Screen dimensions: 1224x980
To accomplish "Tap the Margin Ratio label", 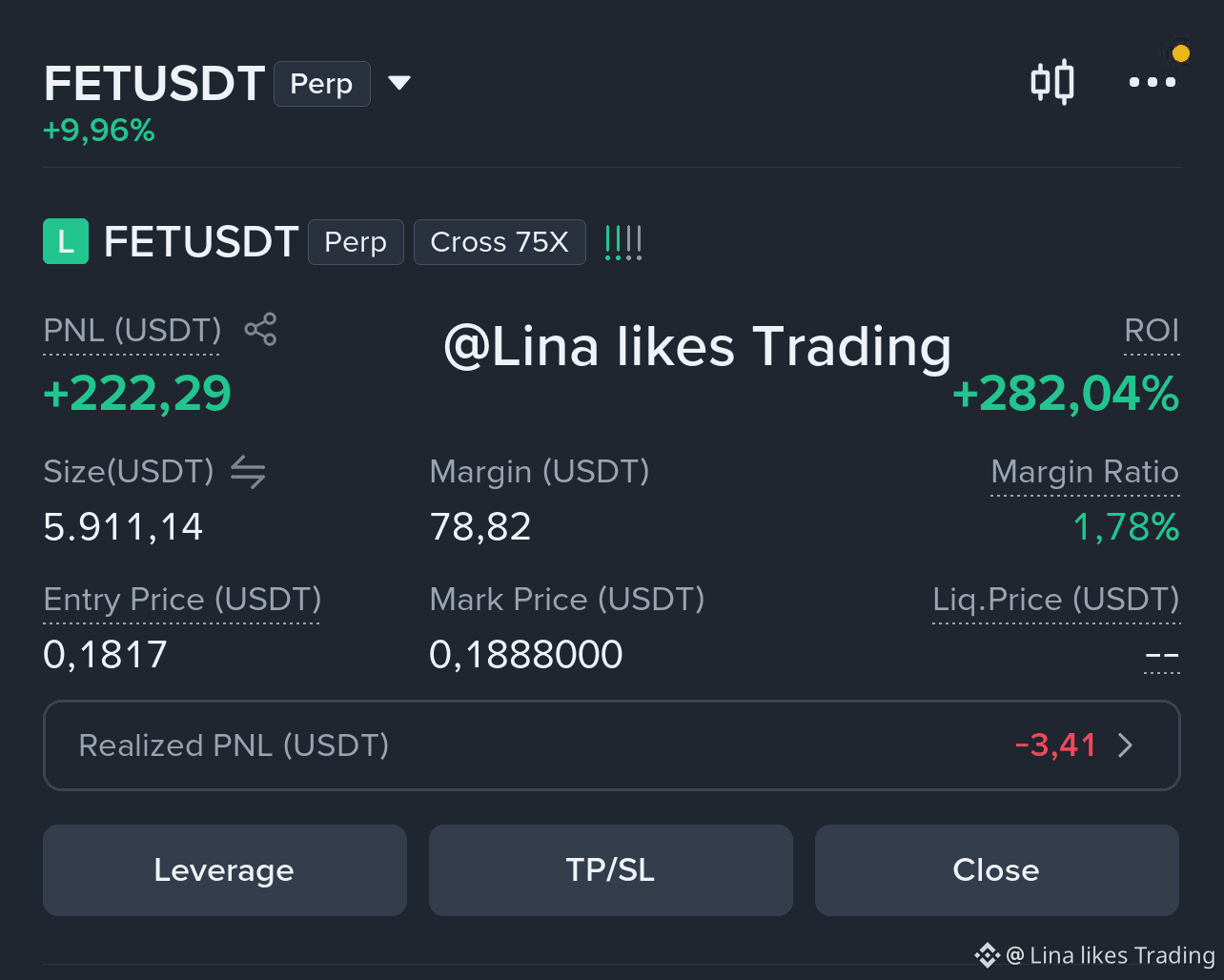I will [x=1085, y=472].
